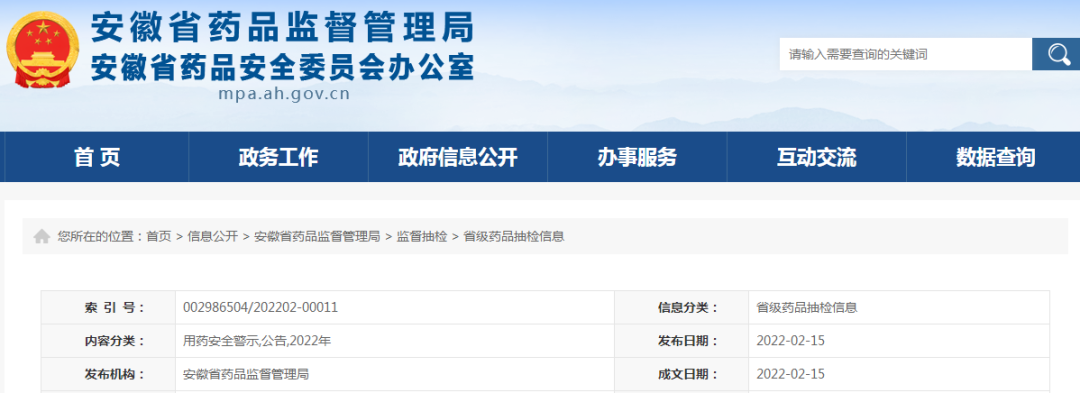Click the national emblem logo
This screenshot has width=1080, height=393.
[42, 50]
